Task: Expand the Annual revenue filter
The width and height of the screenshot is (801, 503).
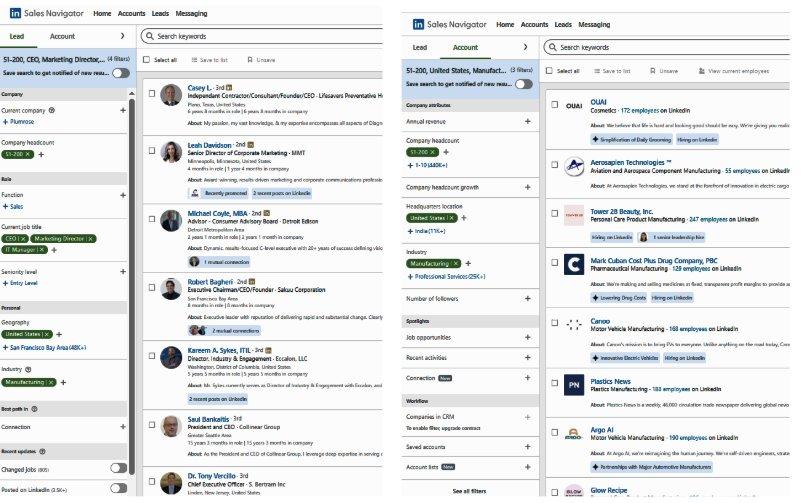Action: (528, 122)
